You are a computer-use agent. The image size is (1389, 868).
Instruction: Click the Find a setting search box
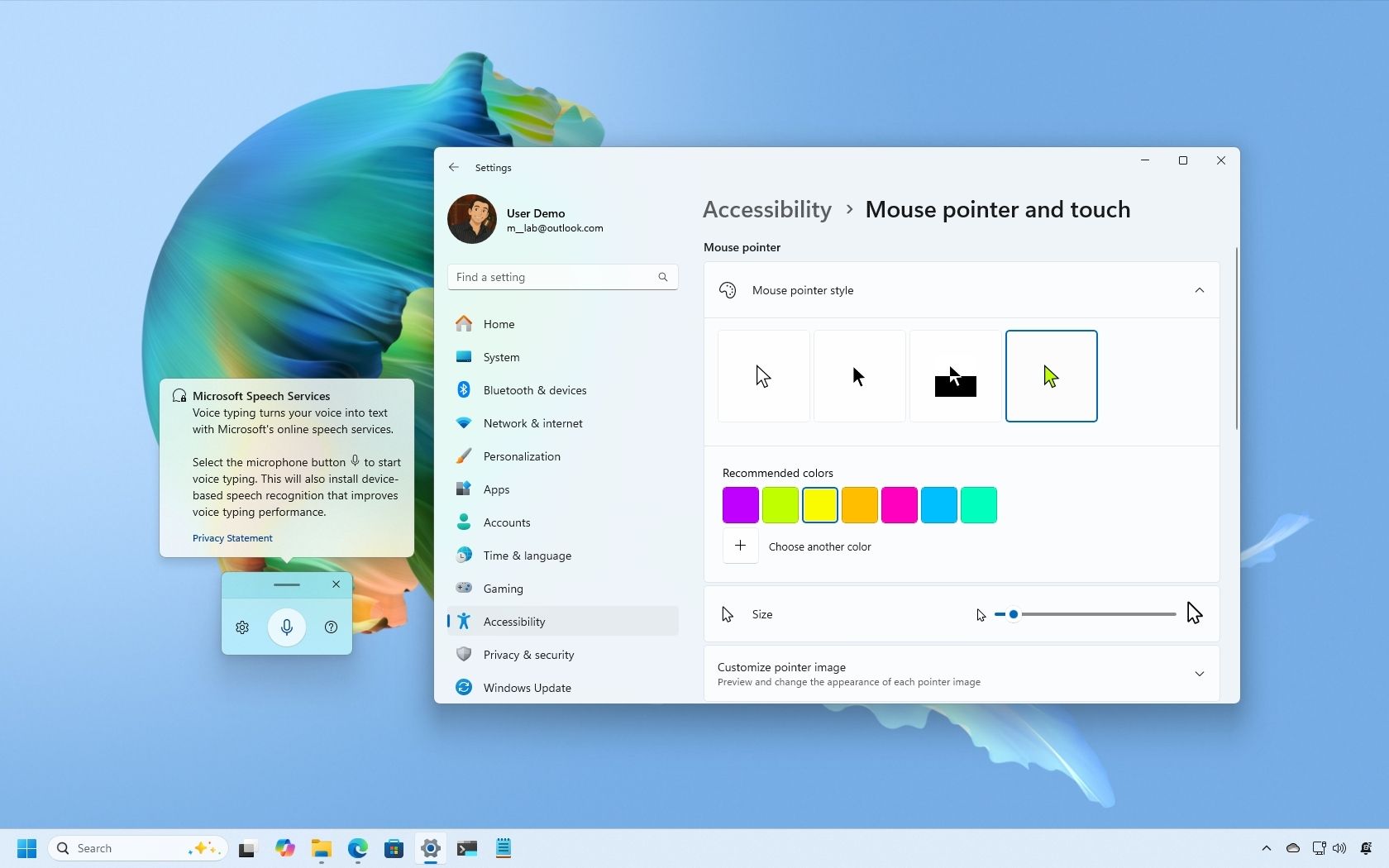[x=562, y=276]
